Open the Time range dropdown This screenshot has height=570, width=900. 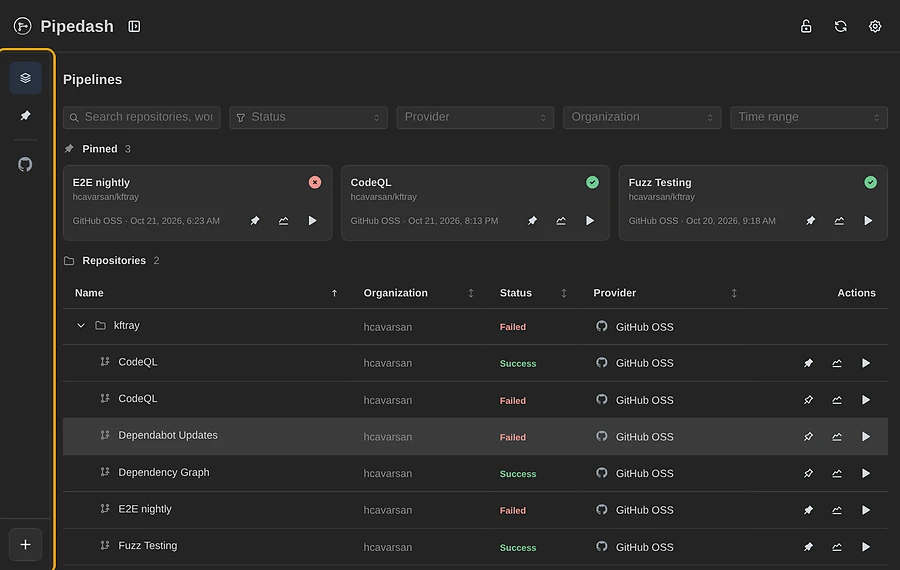point(809,117)
